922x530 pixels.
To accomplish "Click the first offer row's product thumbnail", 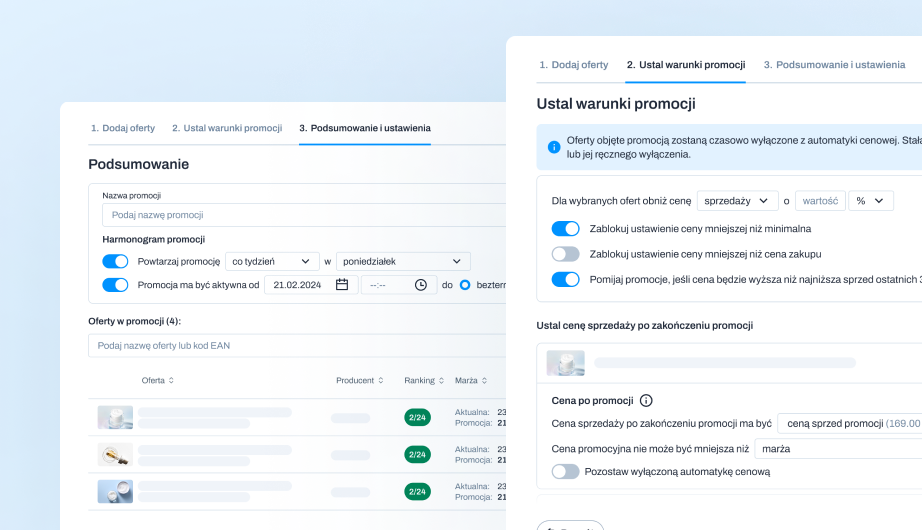I will click(115, 417).
